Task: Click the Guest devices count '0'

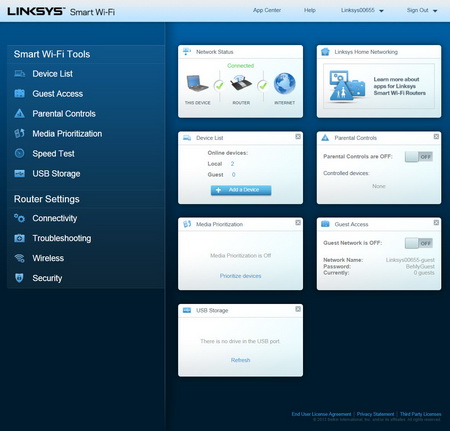Action: point(233,175)
